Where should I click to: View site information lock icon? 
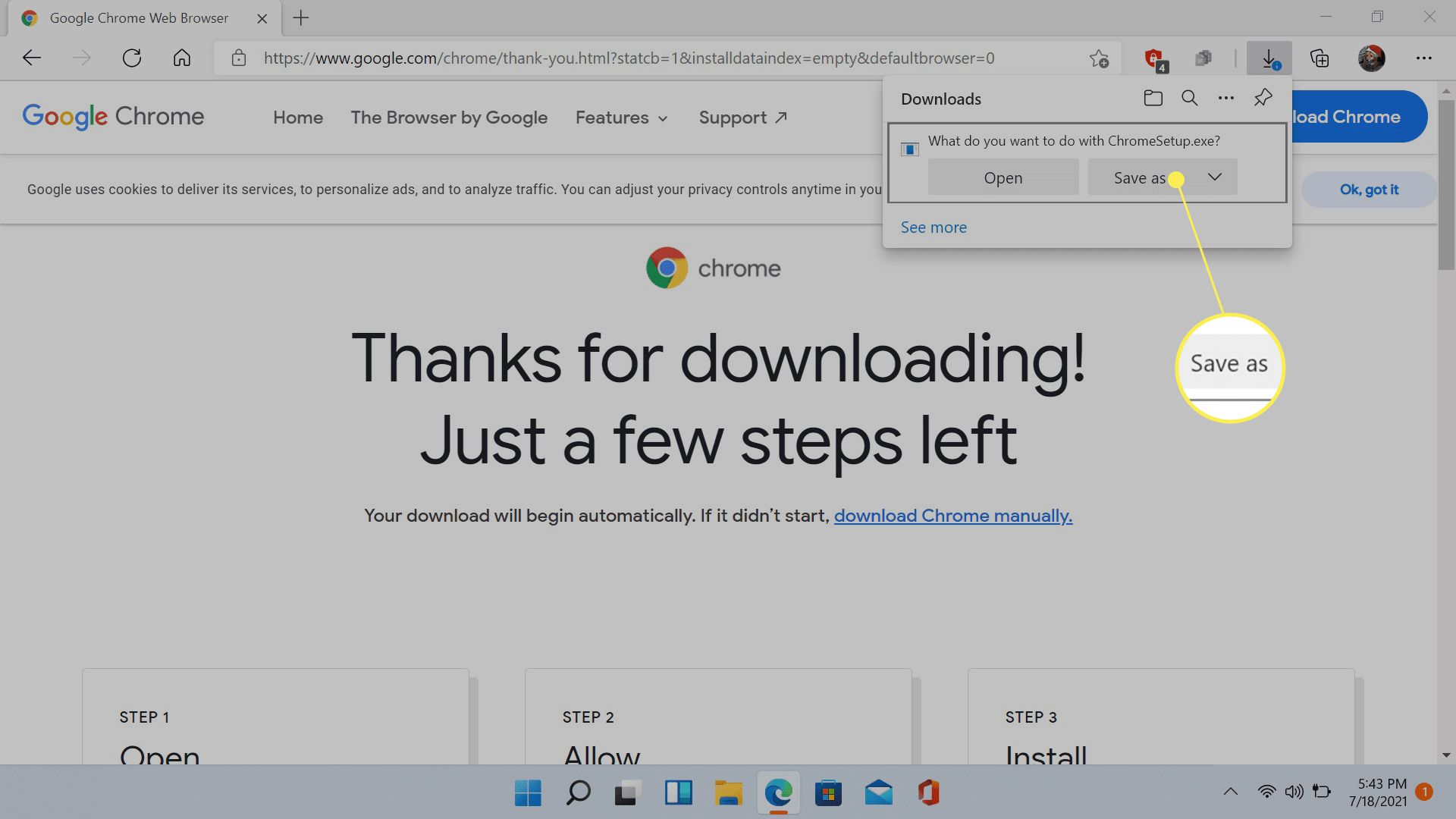click(x=239, y=58)
